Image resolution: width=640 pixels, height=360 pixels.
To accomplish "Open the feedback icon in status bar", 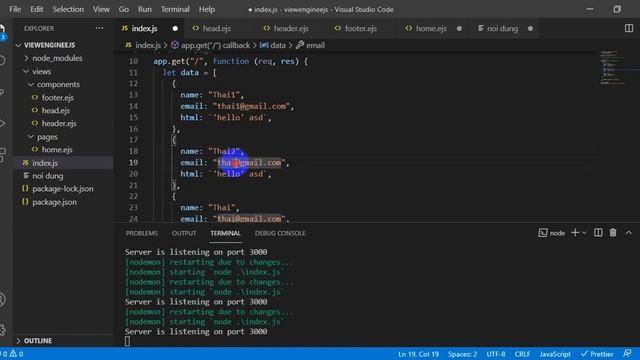I will [x=627, y=353].
